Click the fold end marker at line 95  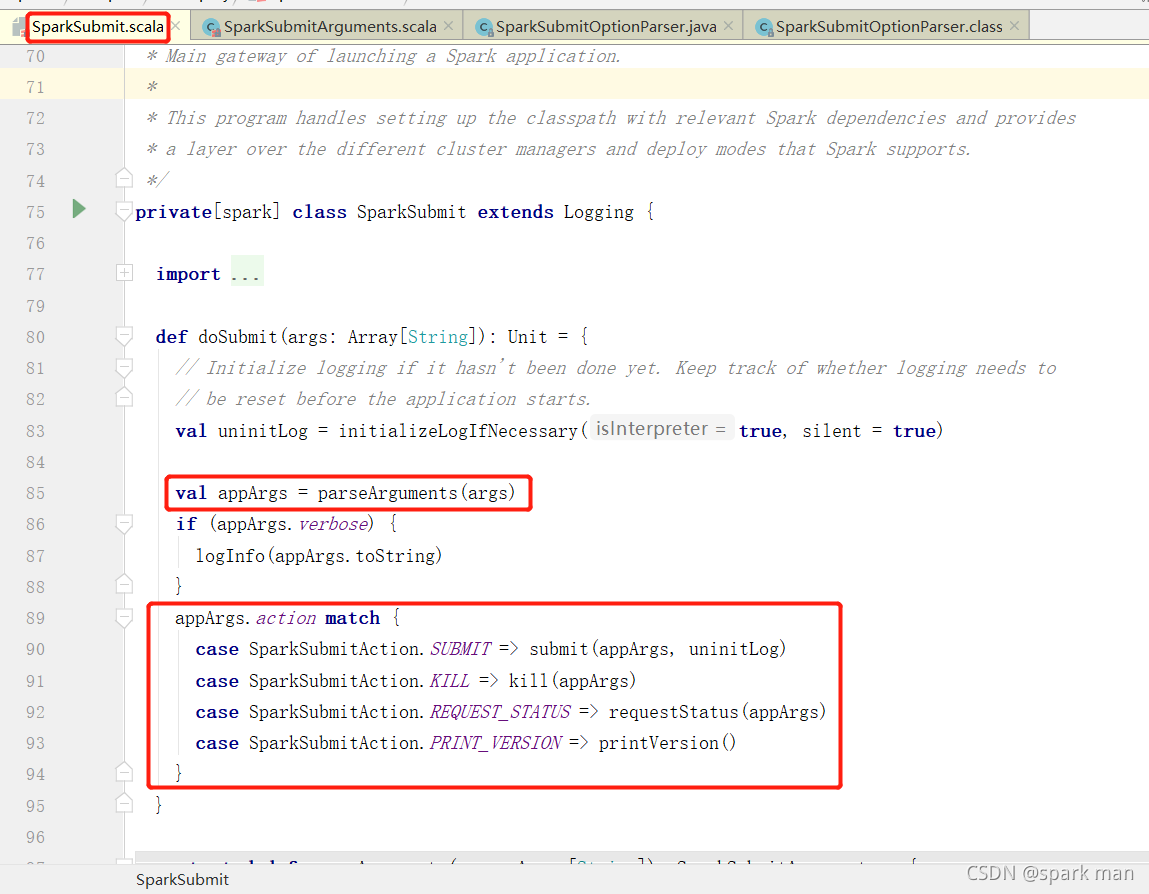click(125, 804)
